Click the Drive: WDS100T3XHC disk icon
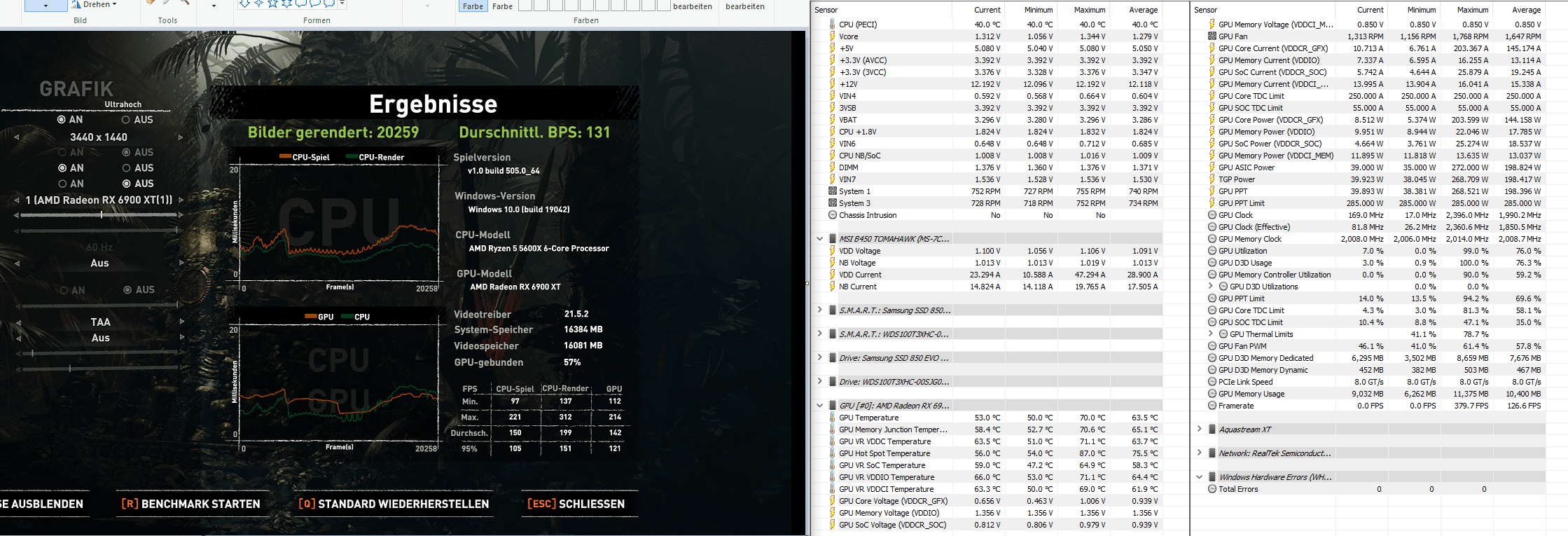This screenshot has height=536, width=1568. [x=832, y=382]
